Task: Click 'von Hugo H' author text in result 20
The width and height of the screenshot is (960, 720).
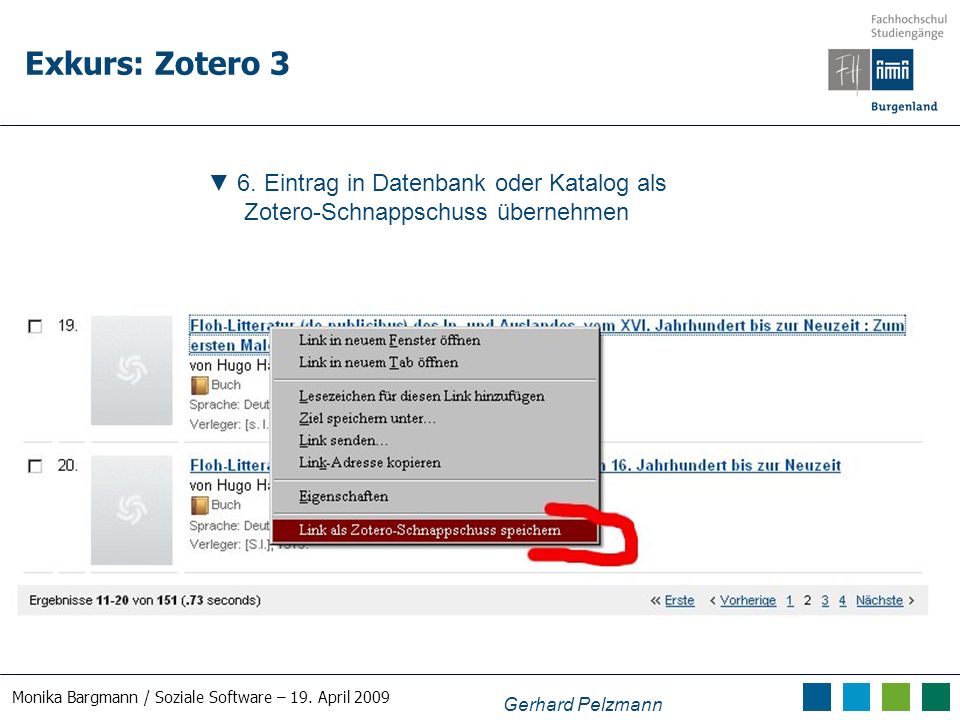Action: pyautogui.click(x=230, y=486)
